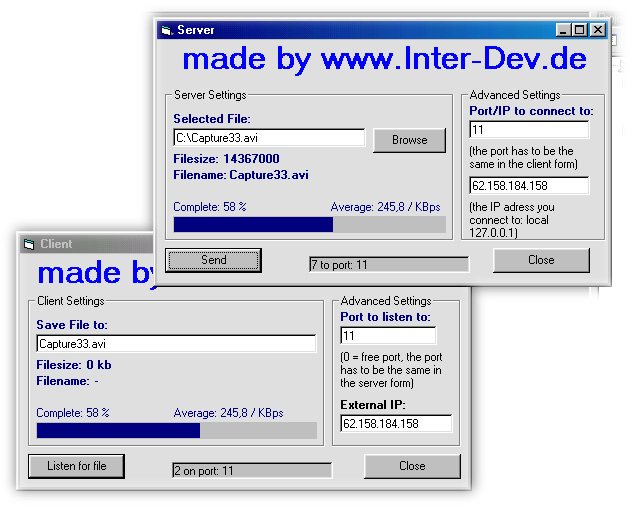
Task: Click the Client transfer progress bar
Action: (177, 431)
